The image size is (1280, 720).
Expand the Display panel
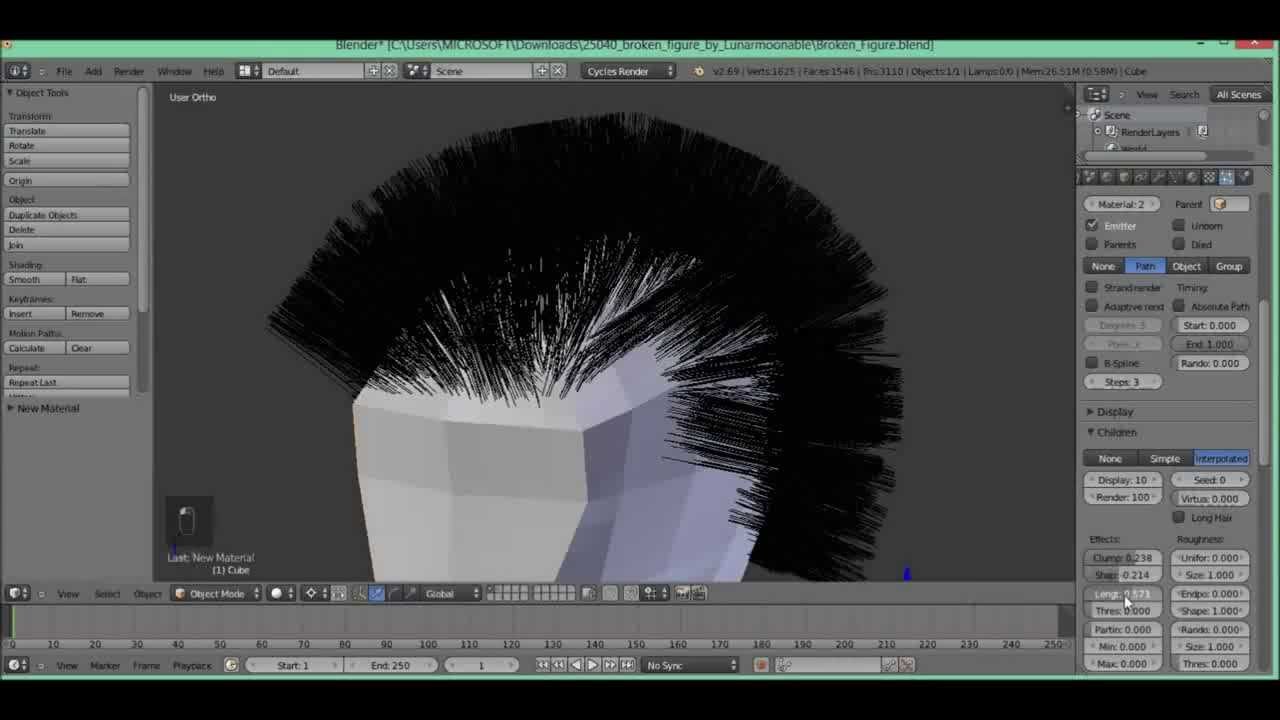click(x=1114, y=412)
